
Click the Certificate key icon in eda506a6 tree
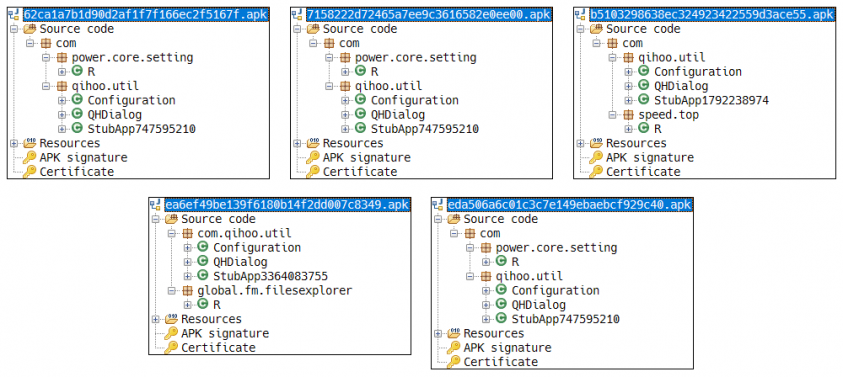[x=454, y=361]
